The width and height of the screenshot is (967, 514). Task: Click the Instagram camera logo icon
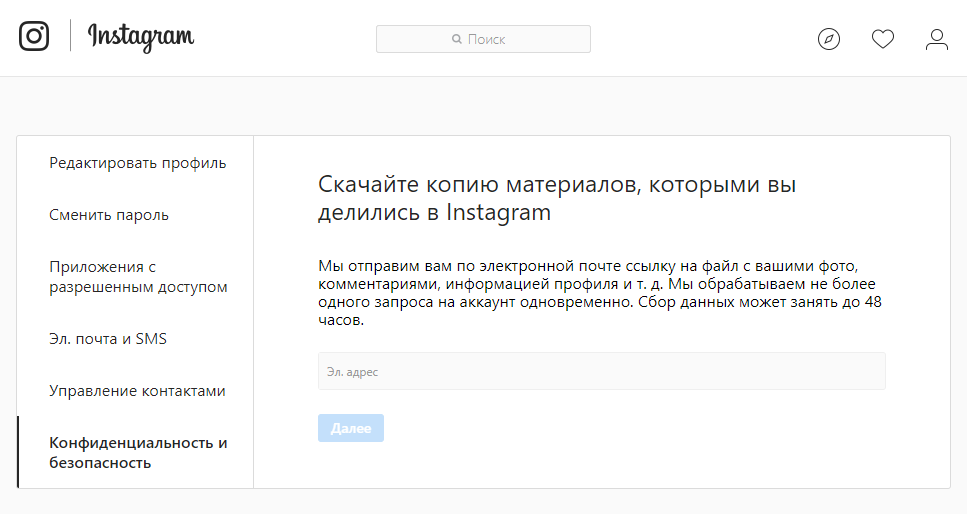(x=34, y=36)
